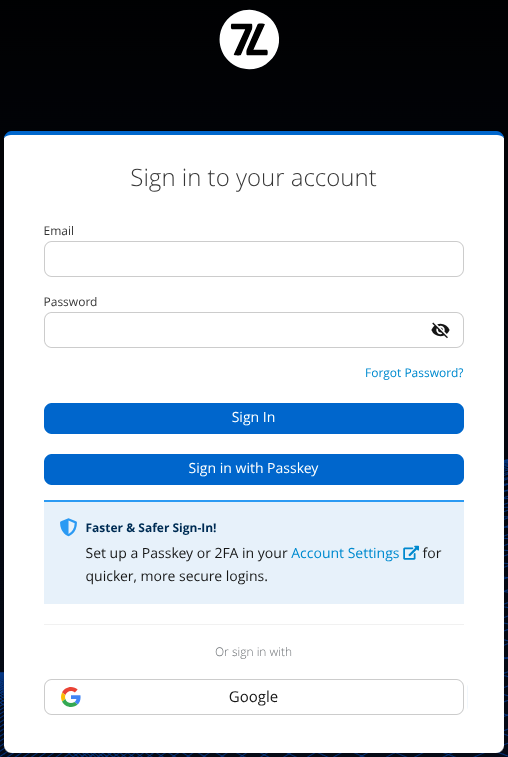Image resolution: width=508 pixels, height=757 pixels.
Task: Toggle password visibility with the crossed-eye icon
Action: pos(440,330)
